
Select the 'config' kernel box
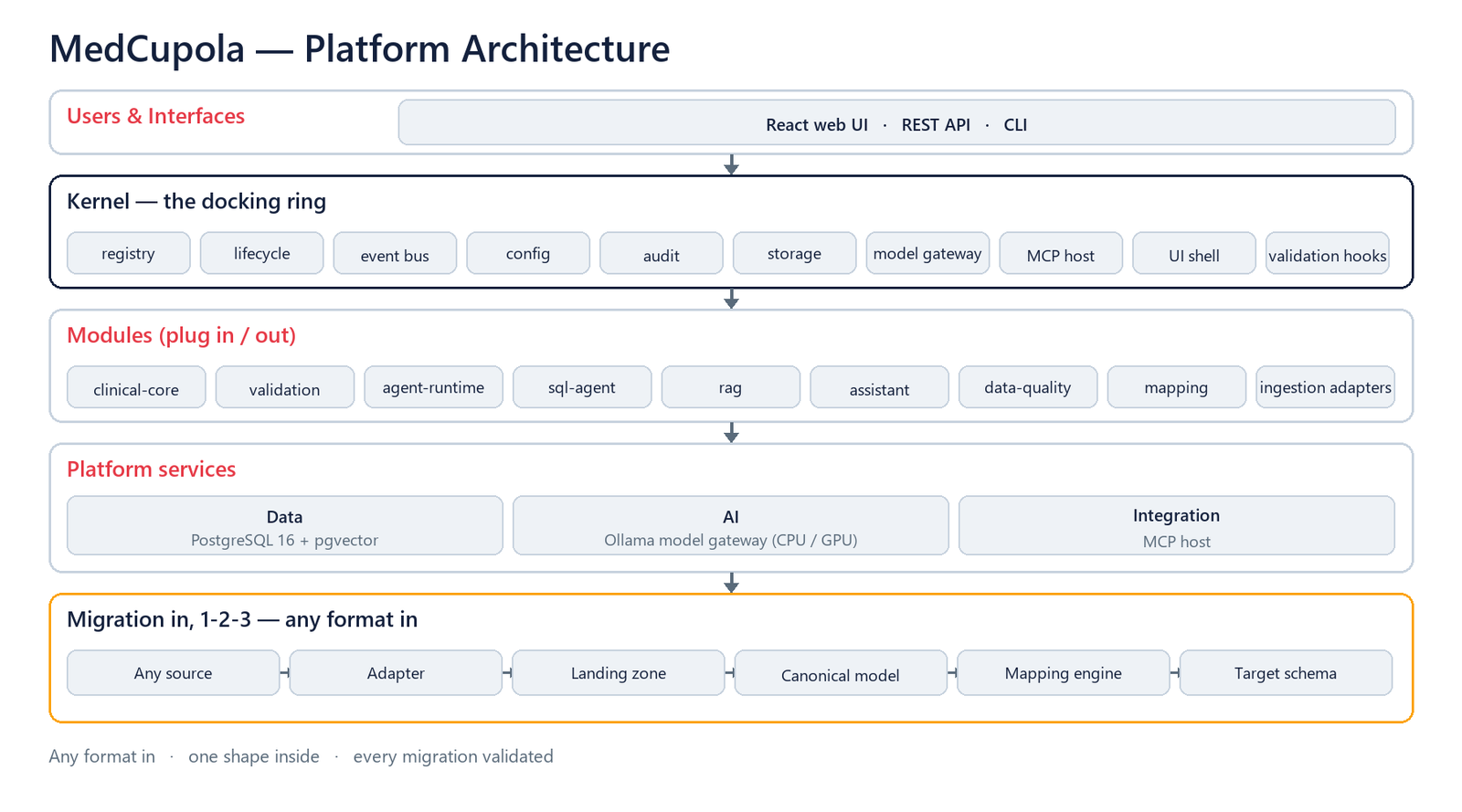coord(528,253)
